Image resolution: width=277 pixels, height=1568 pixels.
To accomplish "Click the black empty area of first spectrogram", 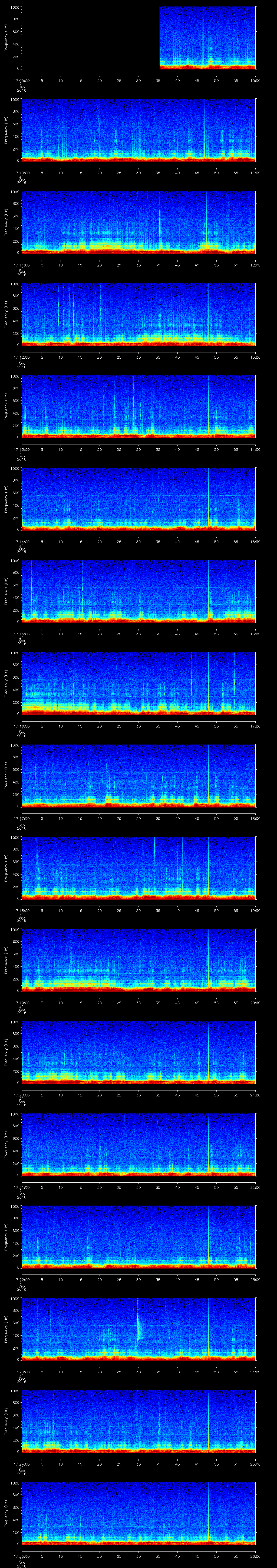I will click(x=90, y=38).
